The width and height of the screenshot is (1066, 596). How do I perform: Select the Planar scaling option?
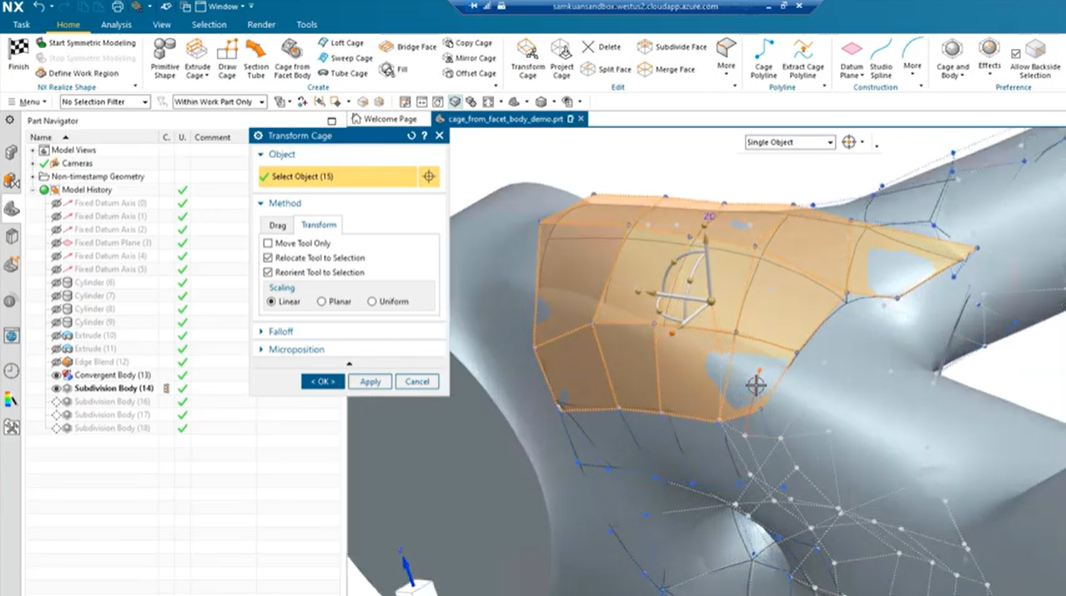pyautogui.click(x=322, y=302)
